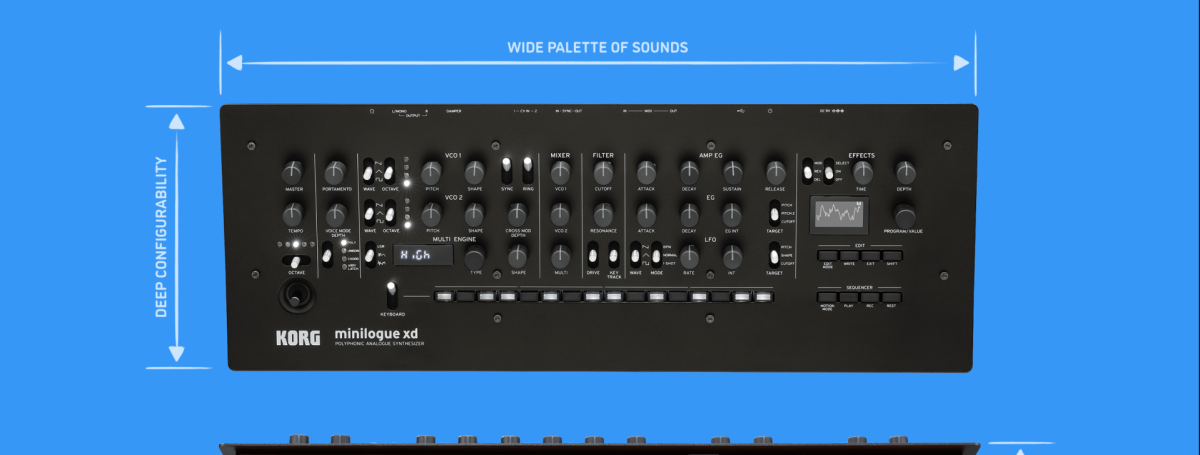Viewport: 1200px width, 455px height.
Task: Click the LFO RATE knob
Action: coord(689,257)
